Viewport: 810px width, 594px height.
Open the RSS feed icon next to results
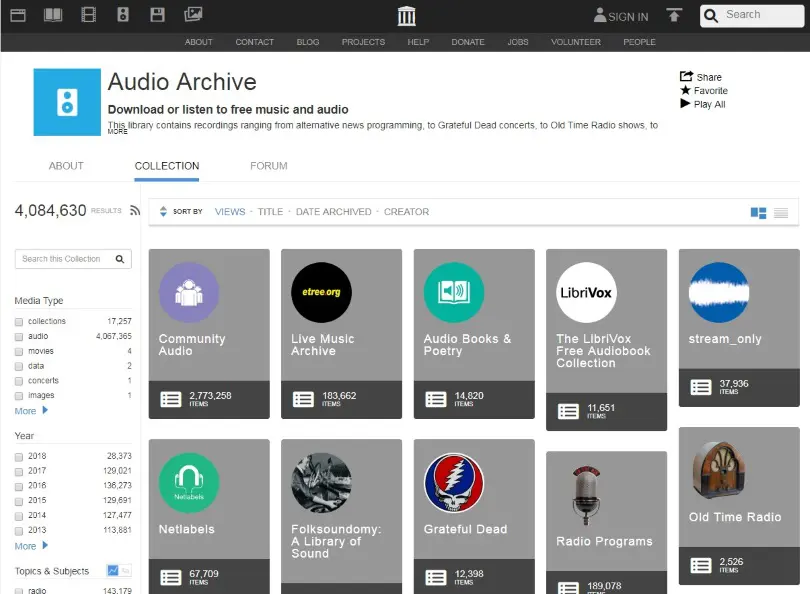[135, 210]
